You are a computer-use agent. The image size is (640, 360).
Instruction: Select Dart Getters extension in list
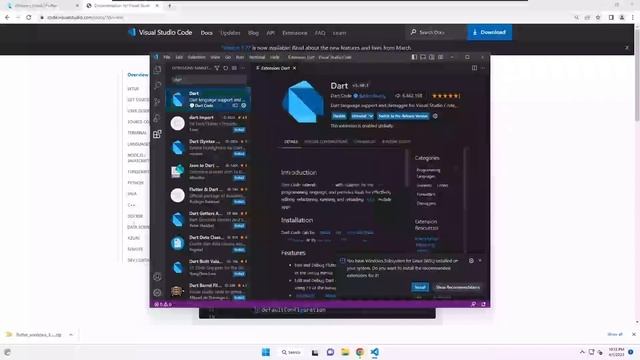[x=209, y=220]
